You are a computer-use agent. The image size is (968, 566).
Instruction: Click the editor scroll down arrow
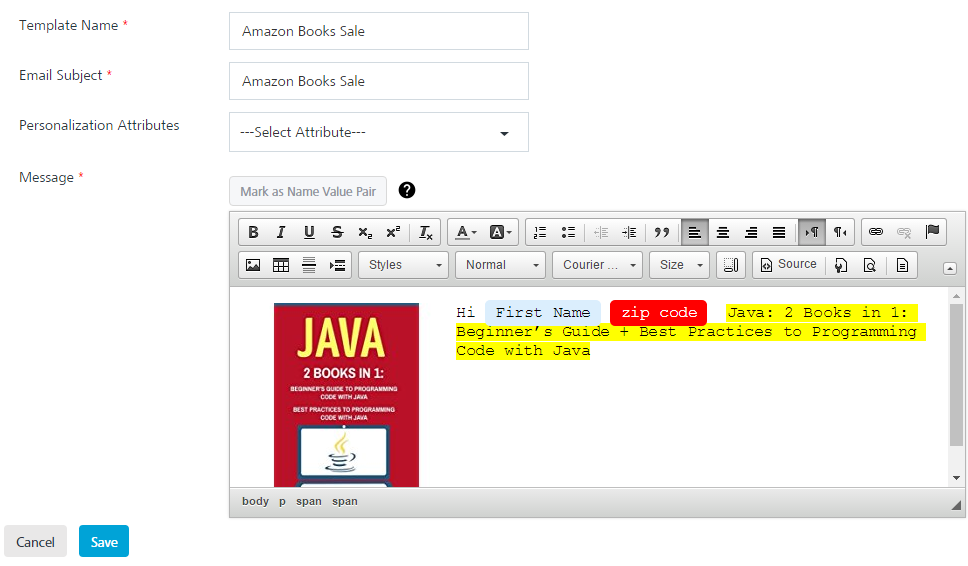tap(956, 478)
